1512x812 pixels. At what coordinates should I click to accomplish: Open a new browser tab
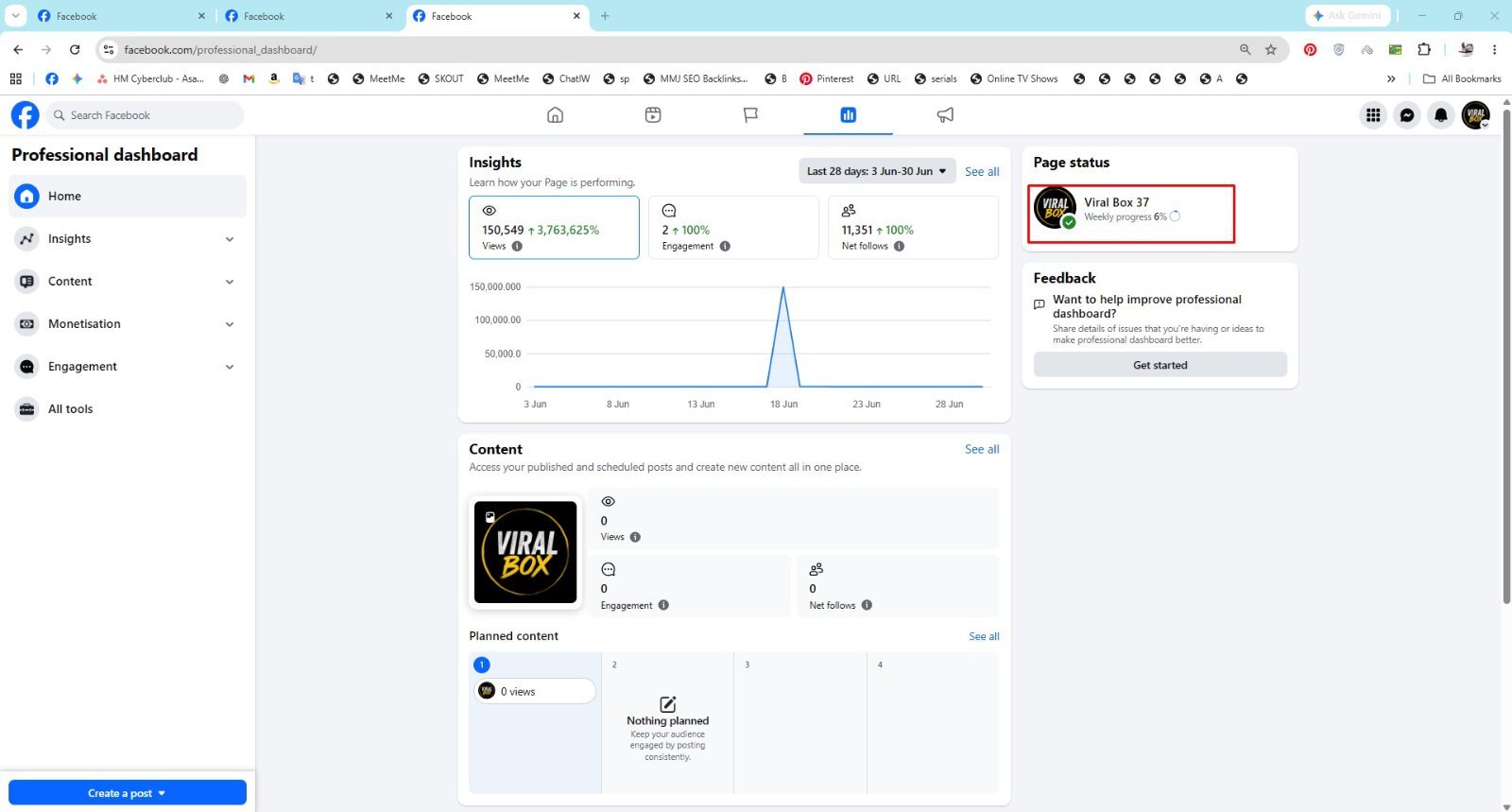pyautogui.click(x=605, y=16)
